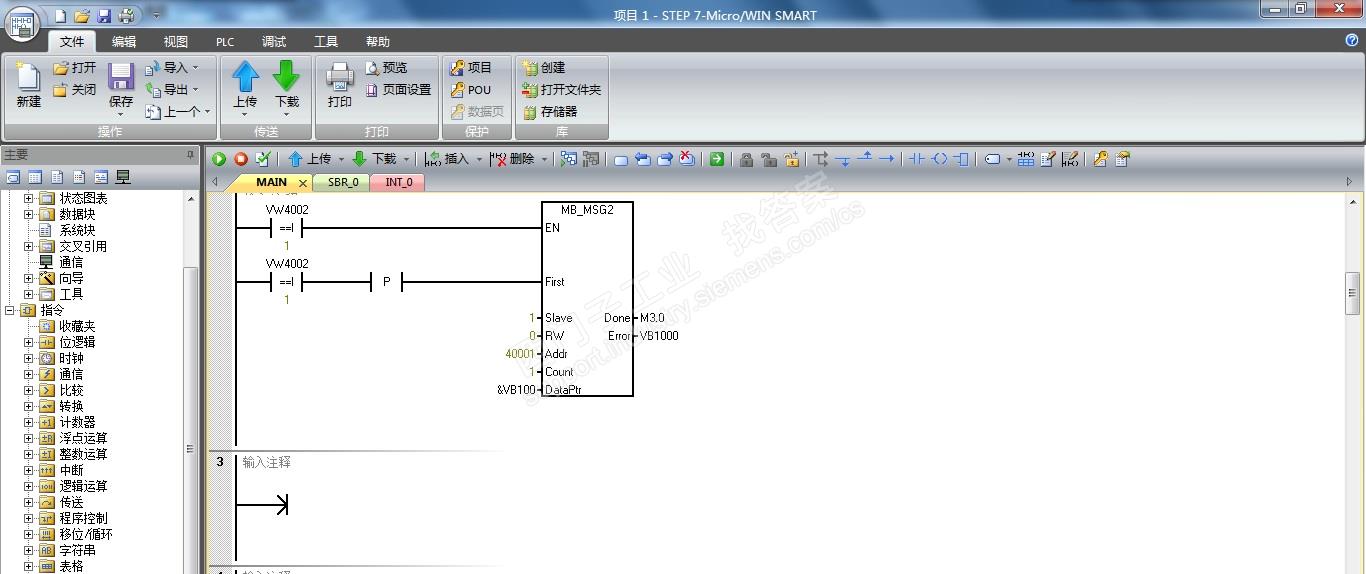Click the quick-access Save floppy icon
Image resolution: width=1366 pixels, height=574 pixels.
pyautogui.click(x=104, y=15)
